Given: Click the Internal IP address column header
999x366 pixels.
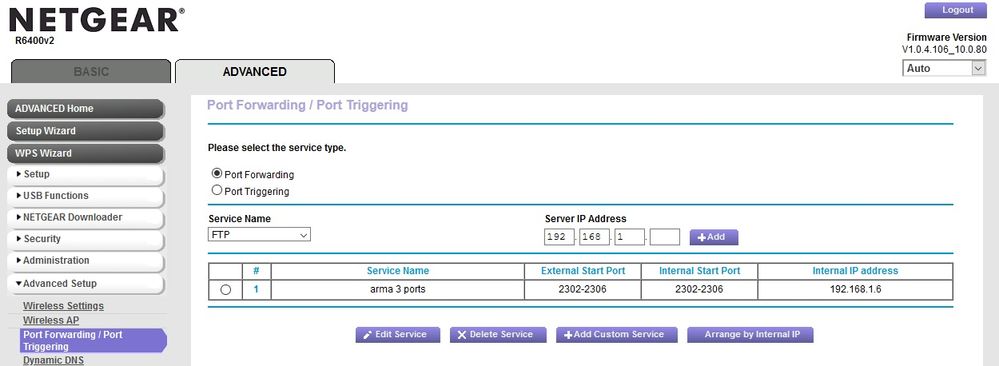Looking at the screenshot, I should click(x=855, y=271).
